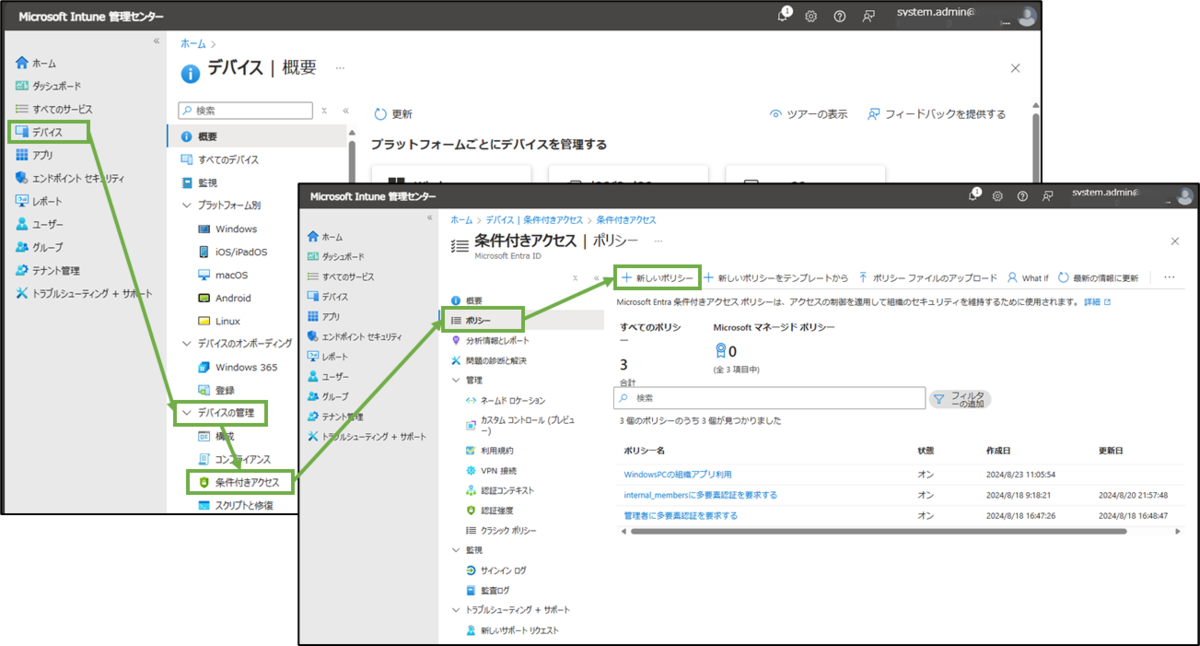Open スクリプトと修復 menu item

click(x=237, y=505)
